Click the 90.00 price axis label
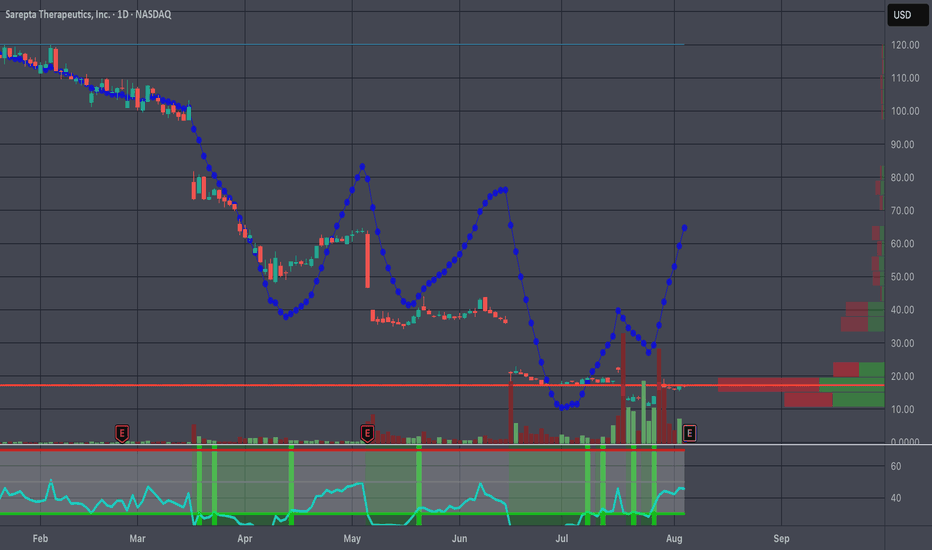This screenshot has height=550, width=932. tap(902, 144)
